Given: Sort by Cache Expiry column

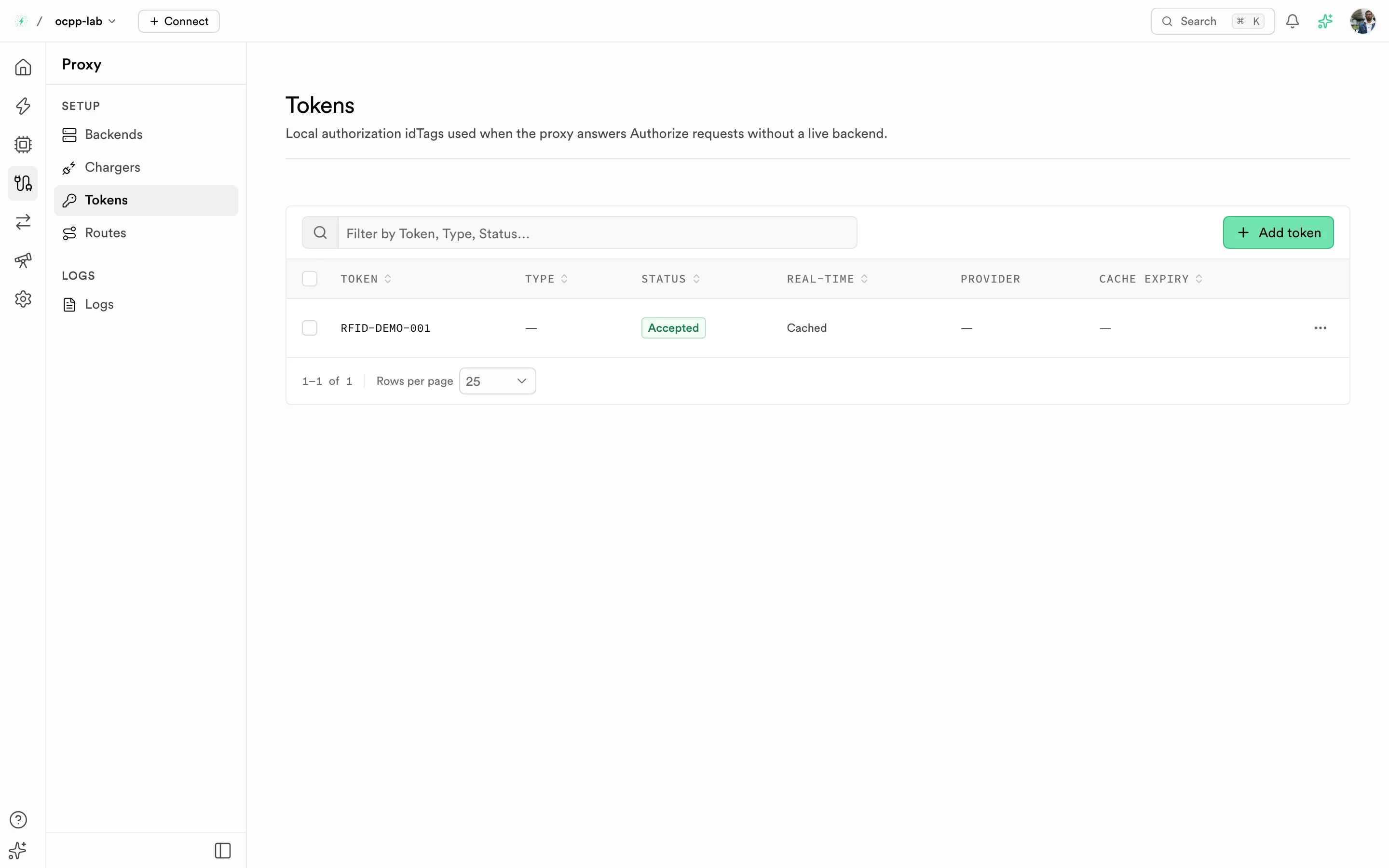Looking at the screenshot, I should click(x=1150, y=279).
